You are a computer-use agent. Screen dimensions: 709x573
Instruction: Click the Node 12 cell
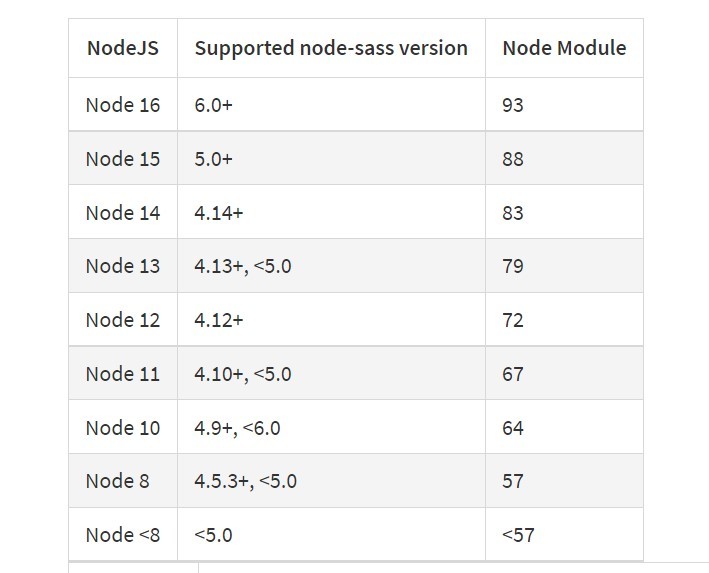pyautogui.click(x=123, y=320)
